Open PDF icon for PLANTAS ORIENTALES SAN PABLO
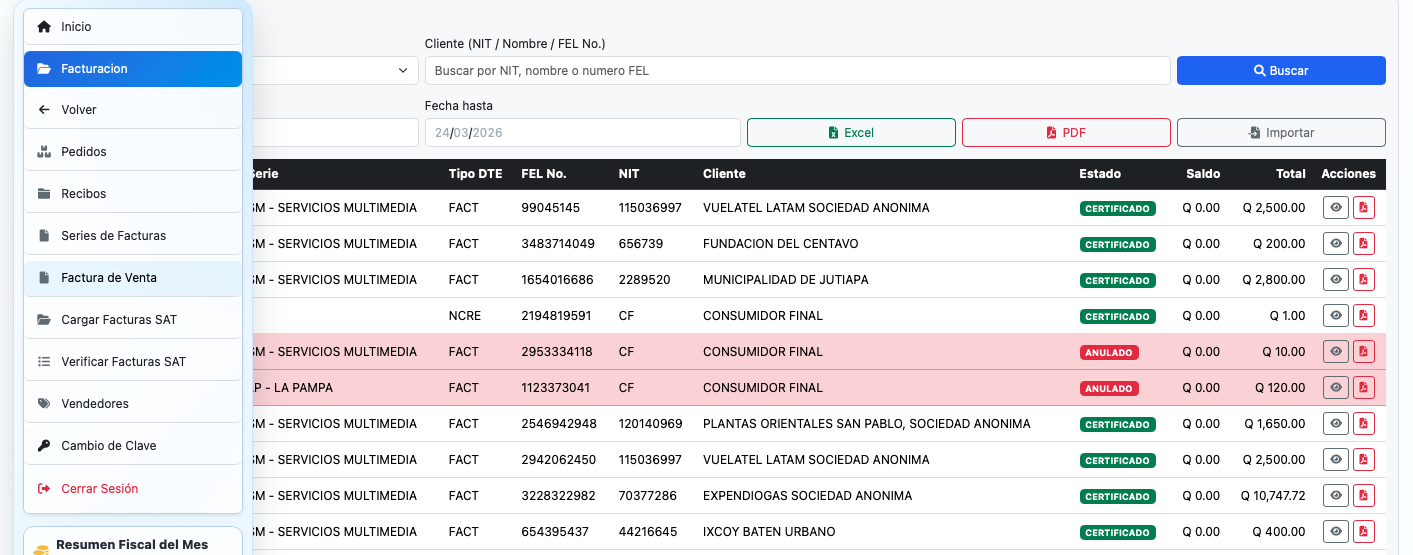Screen dimensions: 1413x555 (x=1364, y=424)
